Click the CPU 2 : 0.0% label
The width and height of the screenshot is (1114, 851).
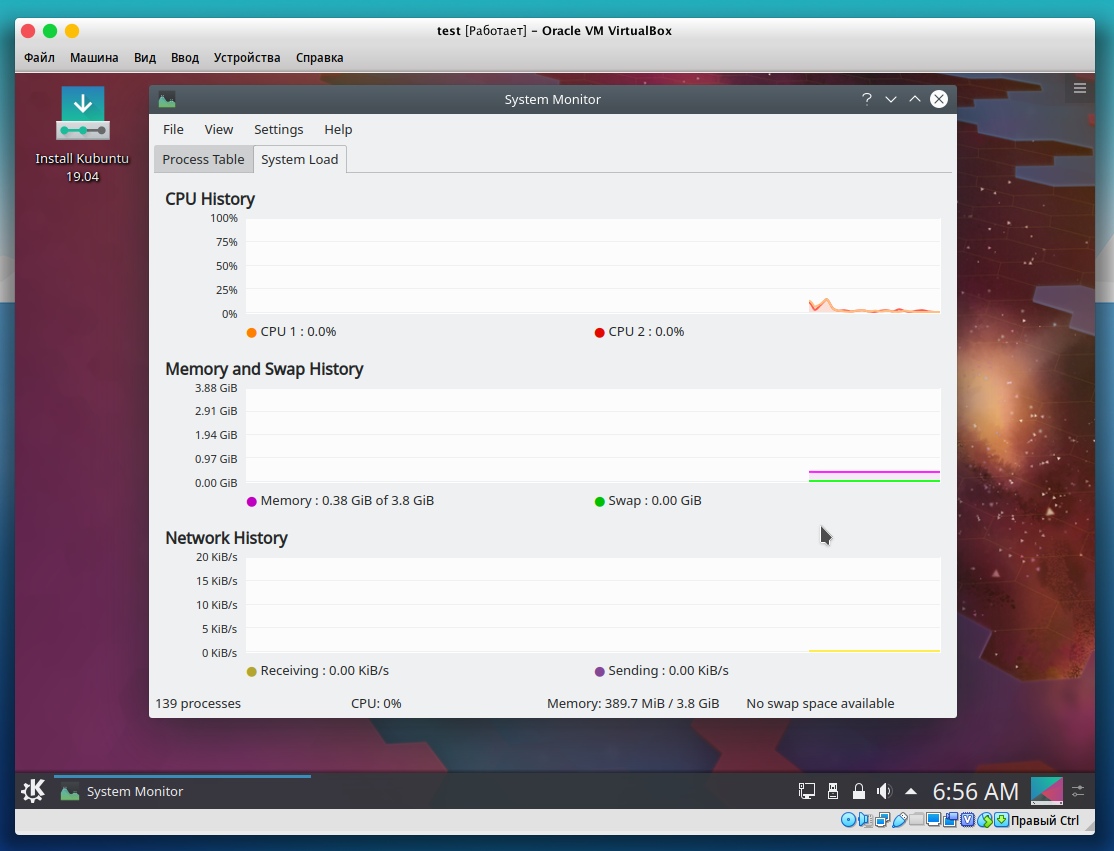click(x=646, y=332)
